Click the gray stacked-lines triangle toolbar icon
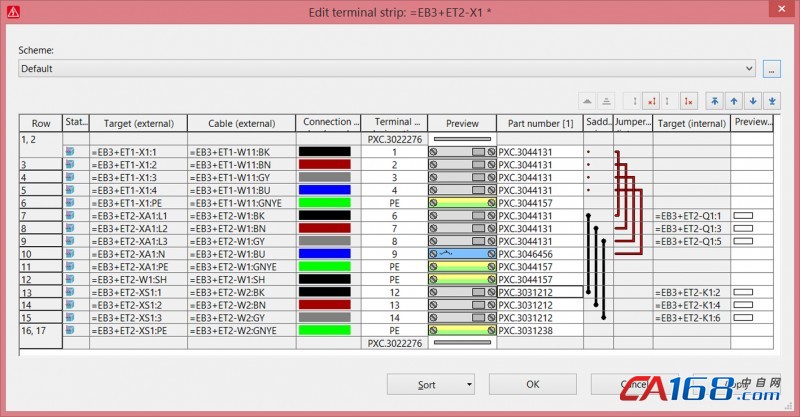Viewport: 800px width, 417px height. click(x=606, y=101)
